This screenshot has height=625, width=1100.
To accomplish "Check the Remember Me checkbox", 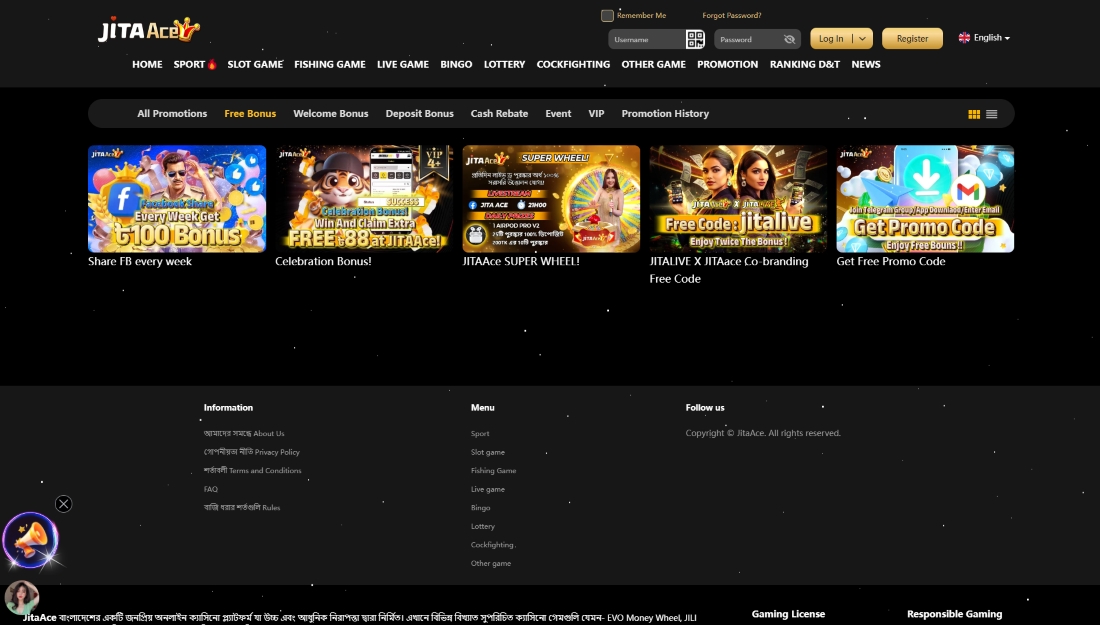I will pos(608,15).
